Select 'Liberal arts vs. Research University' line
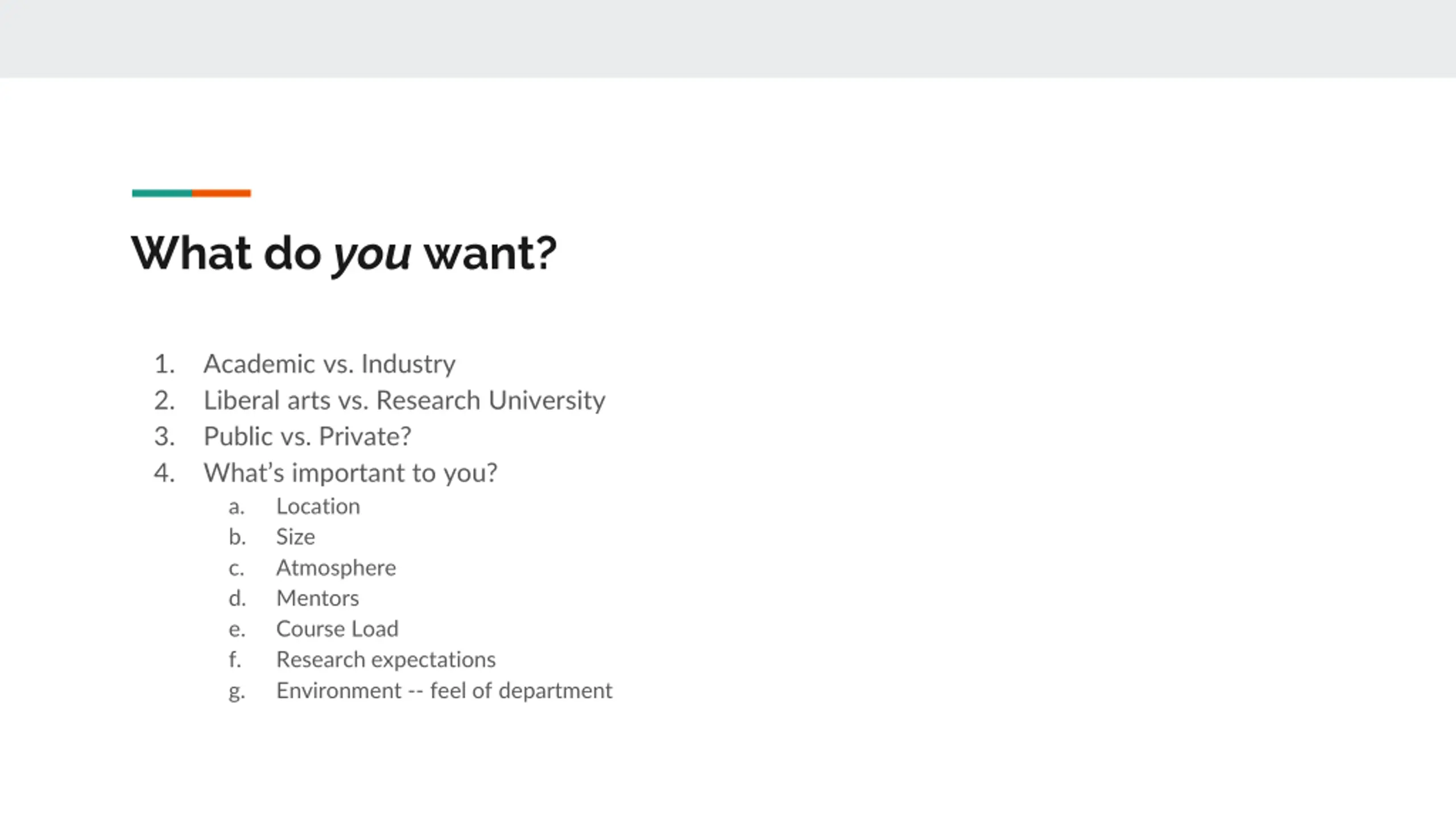1456x819 pixels. point(404,400)
